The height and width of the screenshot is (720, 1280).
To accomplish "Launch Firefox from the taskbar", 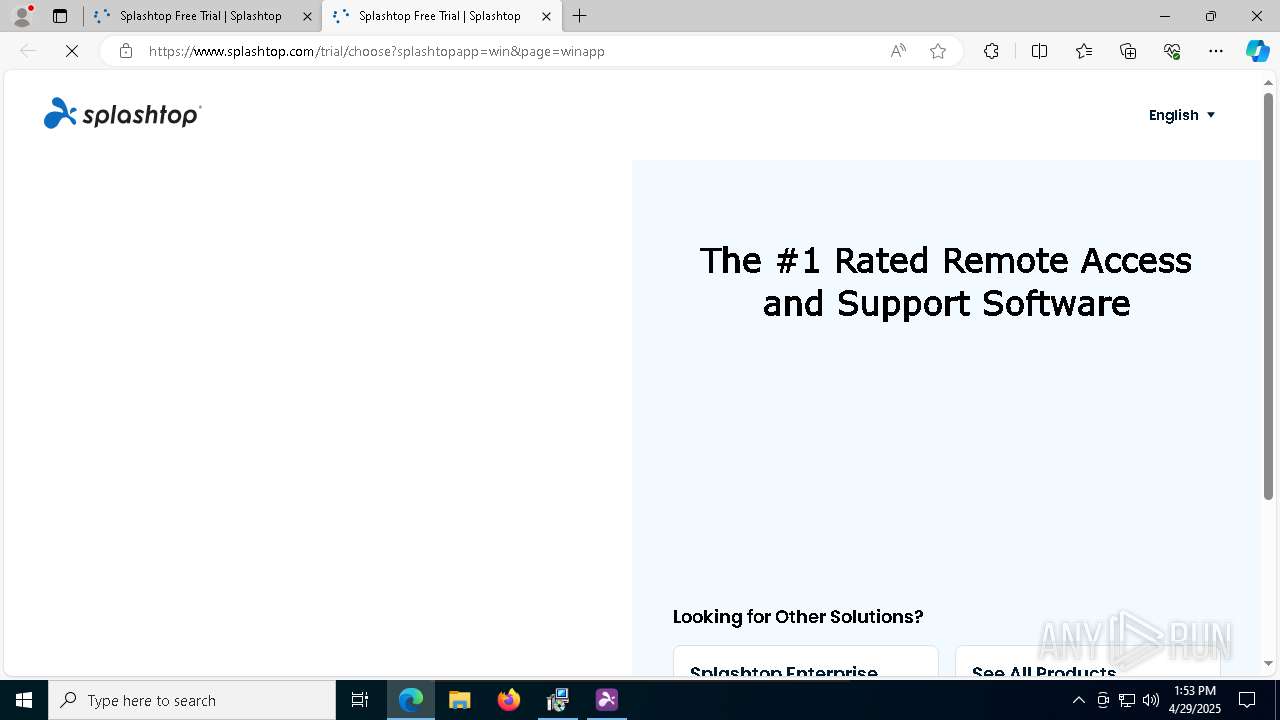I will click(509, 700).
